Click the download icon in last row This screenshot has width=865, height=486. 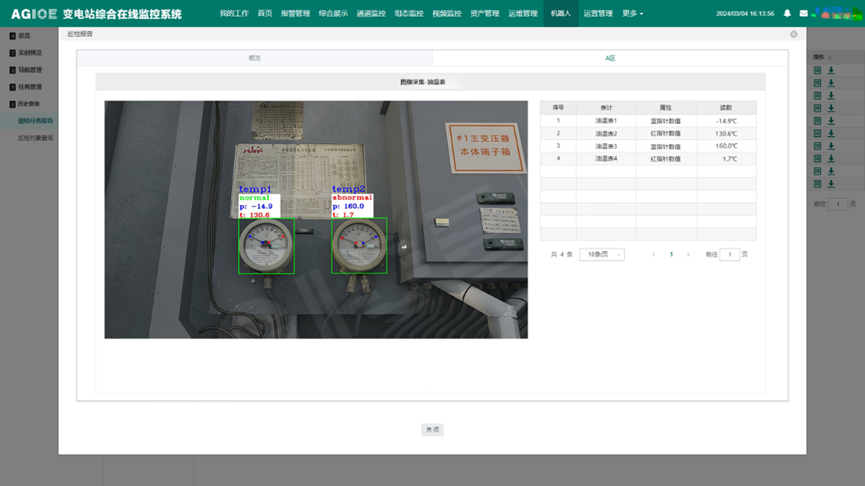(x=831, y=184)
